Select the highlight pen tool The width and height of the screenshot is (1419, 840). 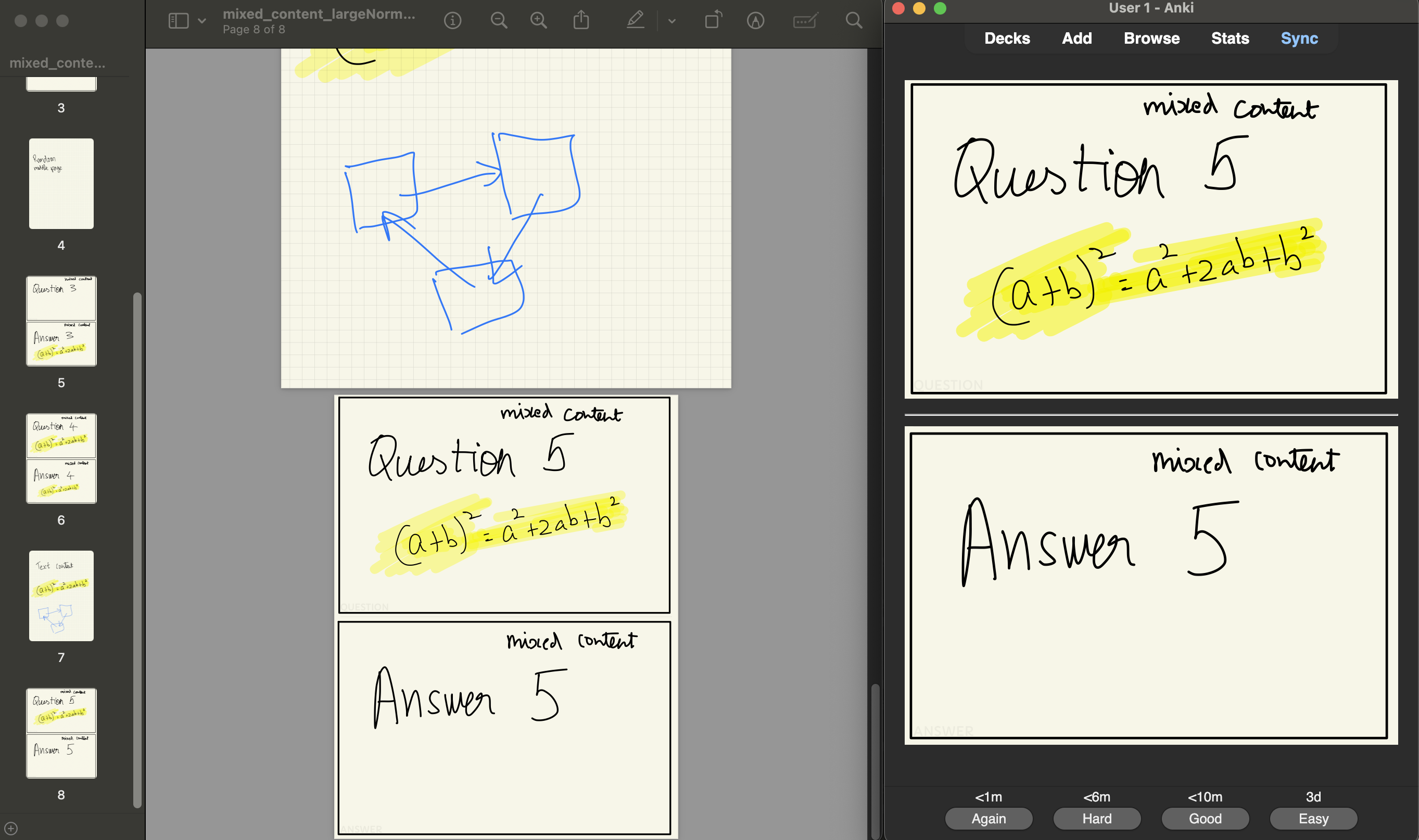636,20
